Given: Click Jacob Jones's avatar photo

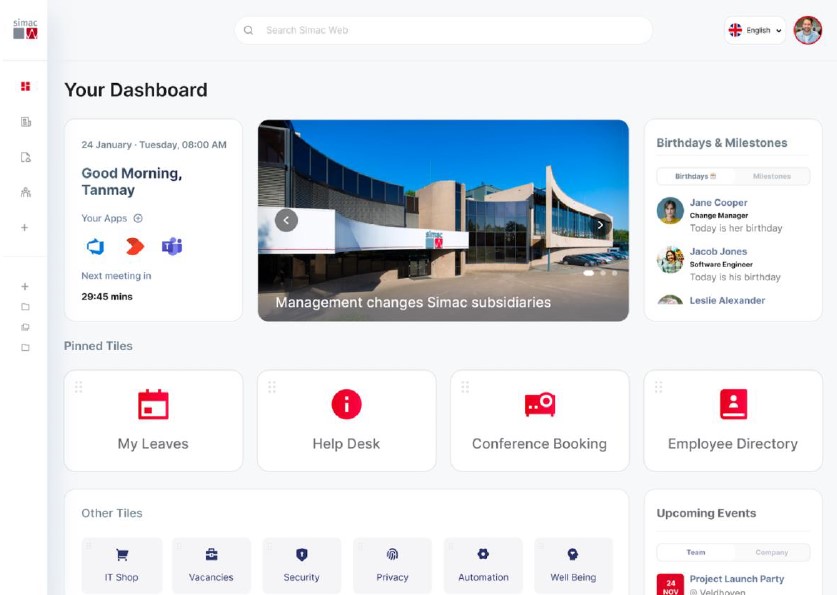Looking at the screenshot, I should tap(670, 260).
